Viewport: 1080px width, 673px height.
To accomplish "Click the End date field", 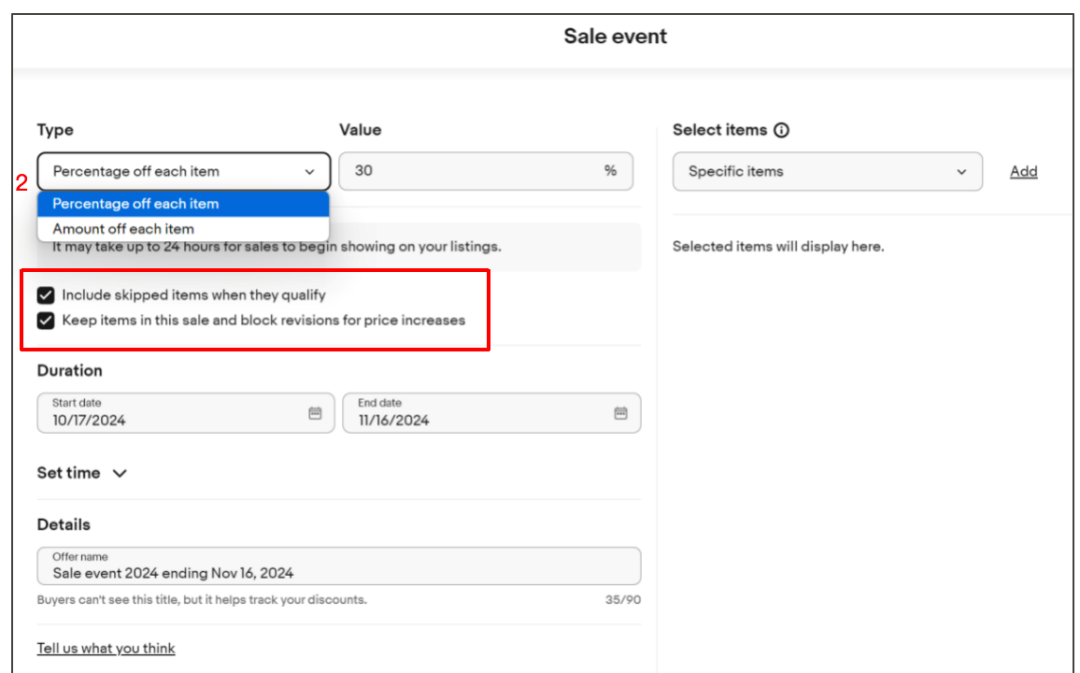I will click(x=476, y=413).
